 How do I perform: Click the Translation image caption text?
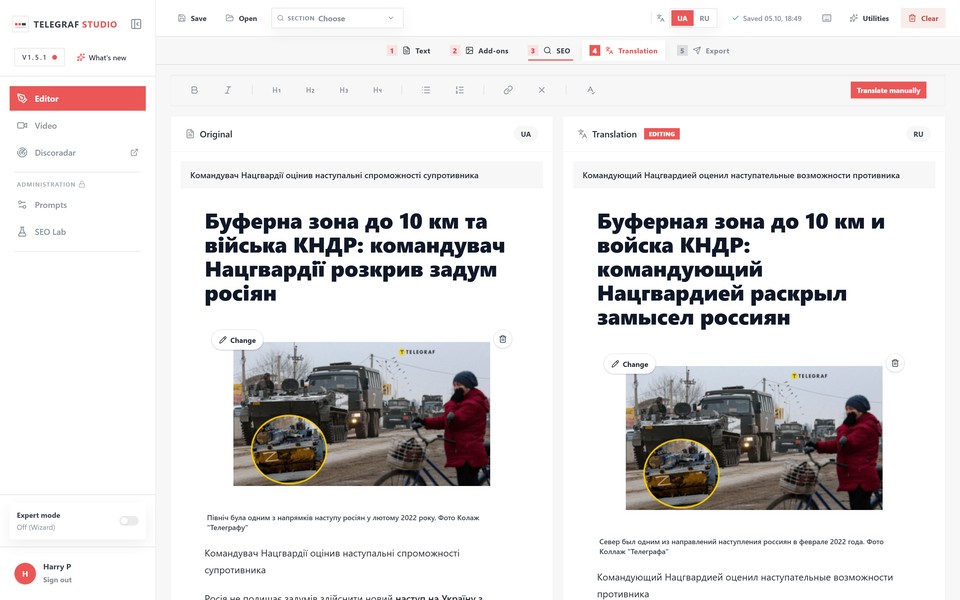tap(741, 546)
